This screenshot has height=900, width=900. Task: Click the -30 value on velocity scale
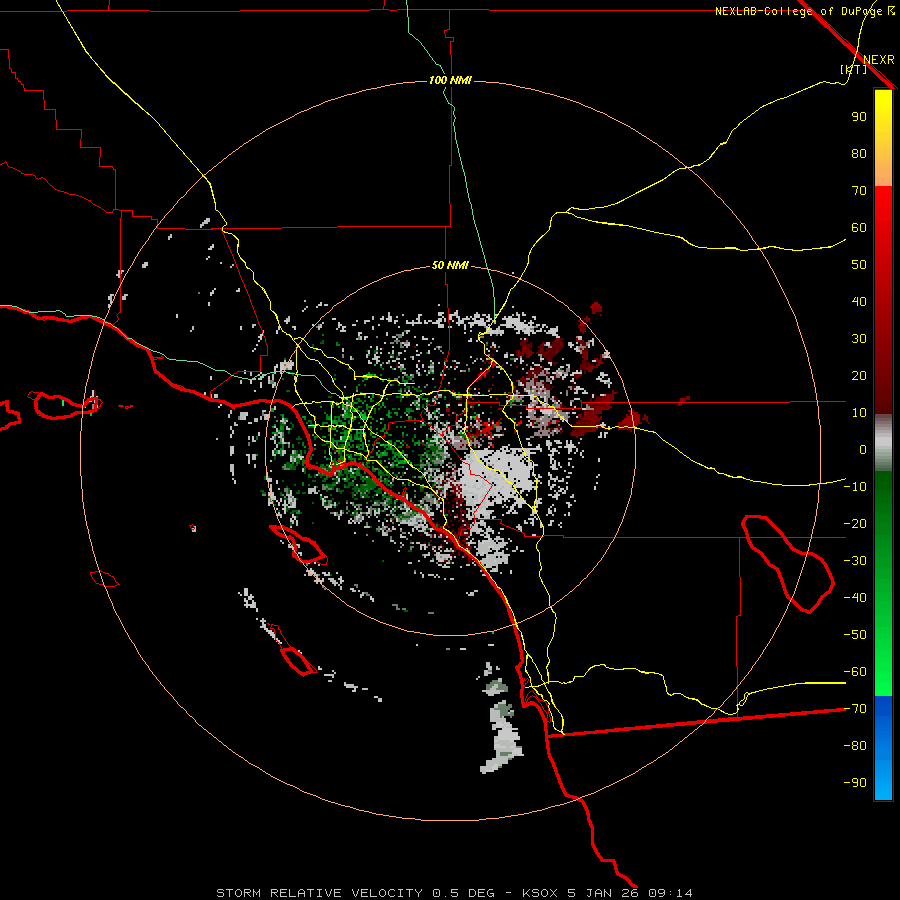tap(855, 560)
